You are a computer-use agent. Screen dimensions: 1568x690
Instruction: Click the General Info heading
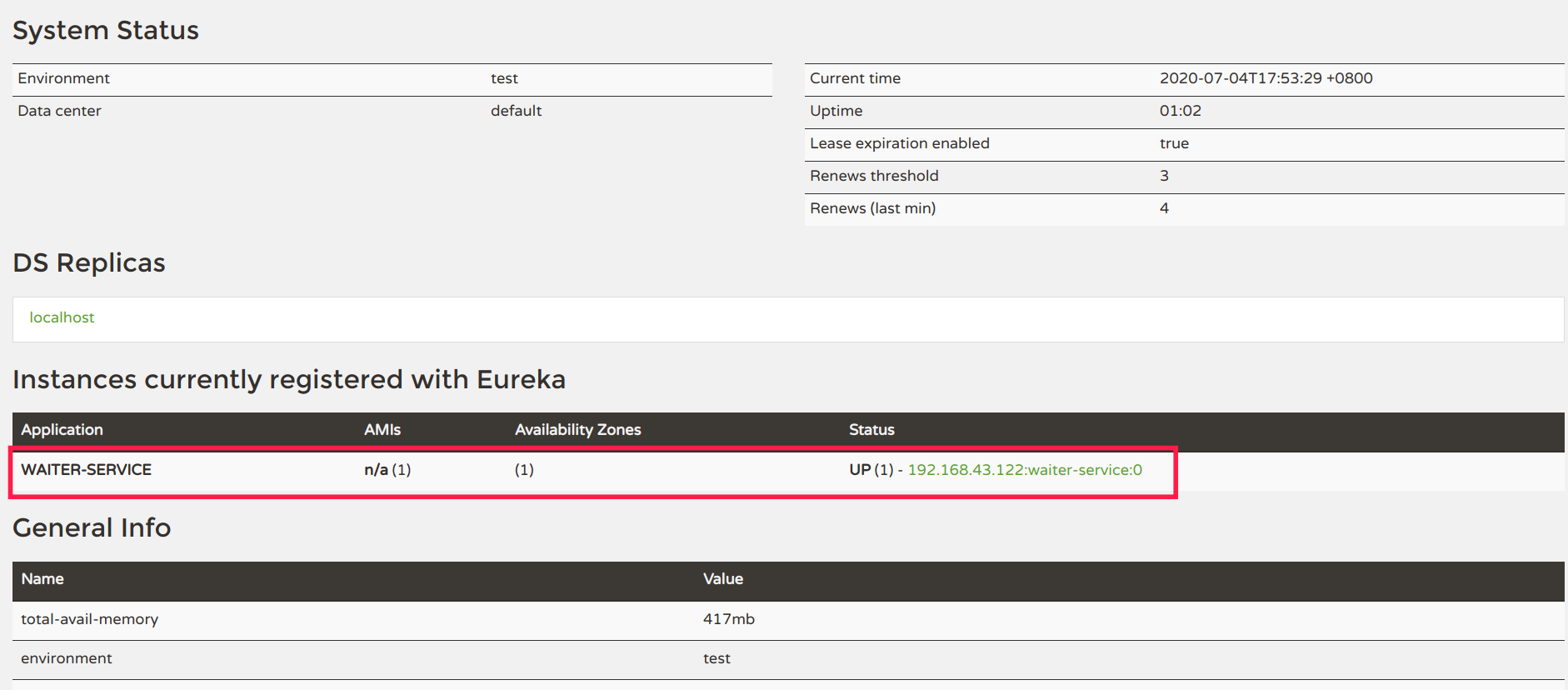(92, 528)
